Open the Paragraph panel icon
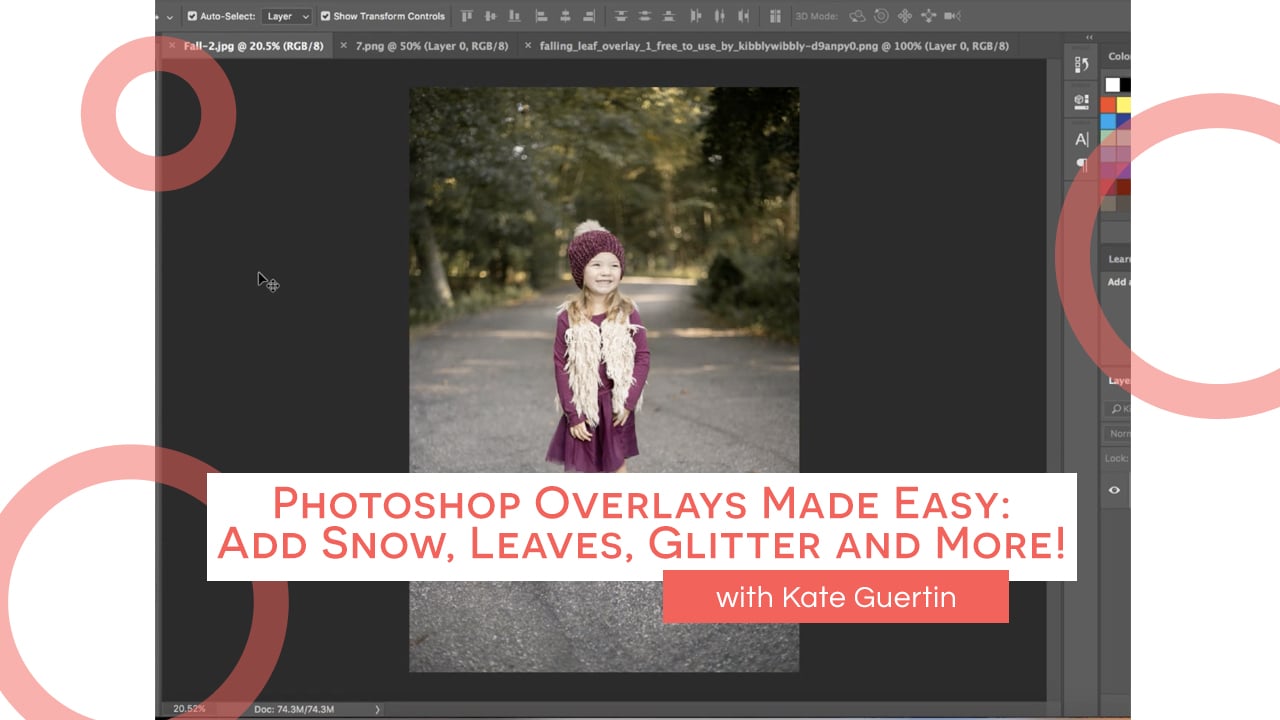Screen dimensions: 1280x720 pyautogui.click(x=1081, y=164)
